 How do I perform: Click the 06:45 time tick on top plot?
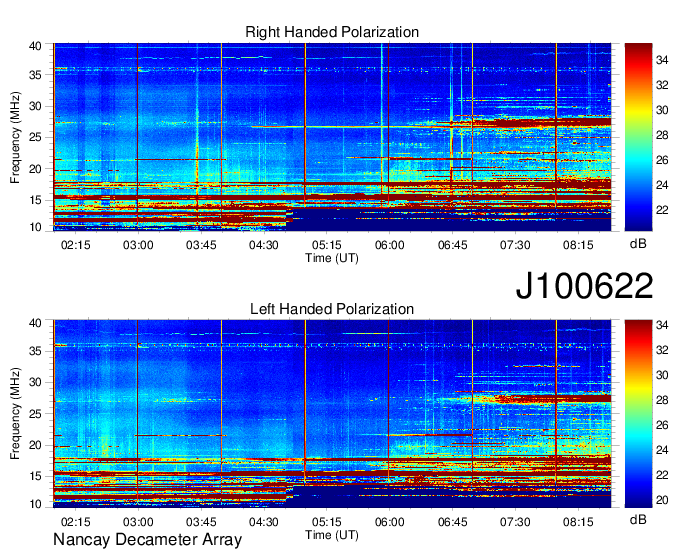point(452,245)
